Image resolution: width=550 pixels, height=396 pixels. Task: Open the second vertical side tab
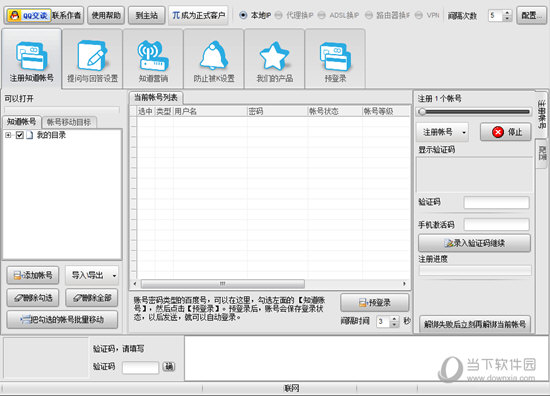pos(542,153)
